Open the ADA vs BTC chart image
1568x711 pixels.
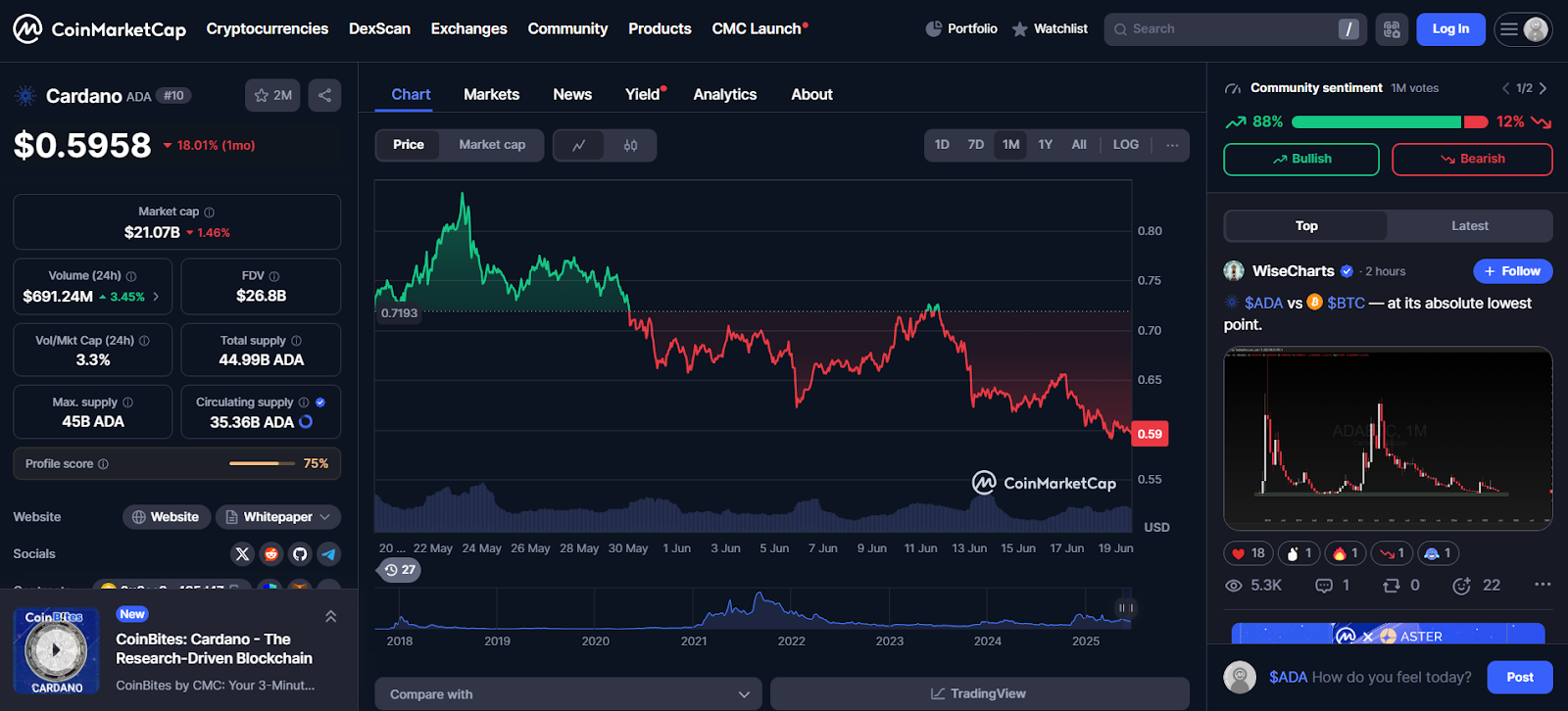[x=1388, y=439]
